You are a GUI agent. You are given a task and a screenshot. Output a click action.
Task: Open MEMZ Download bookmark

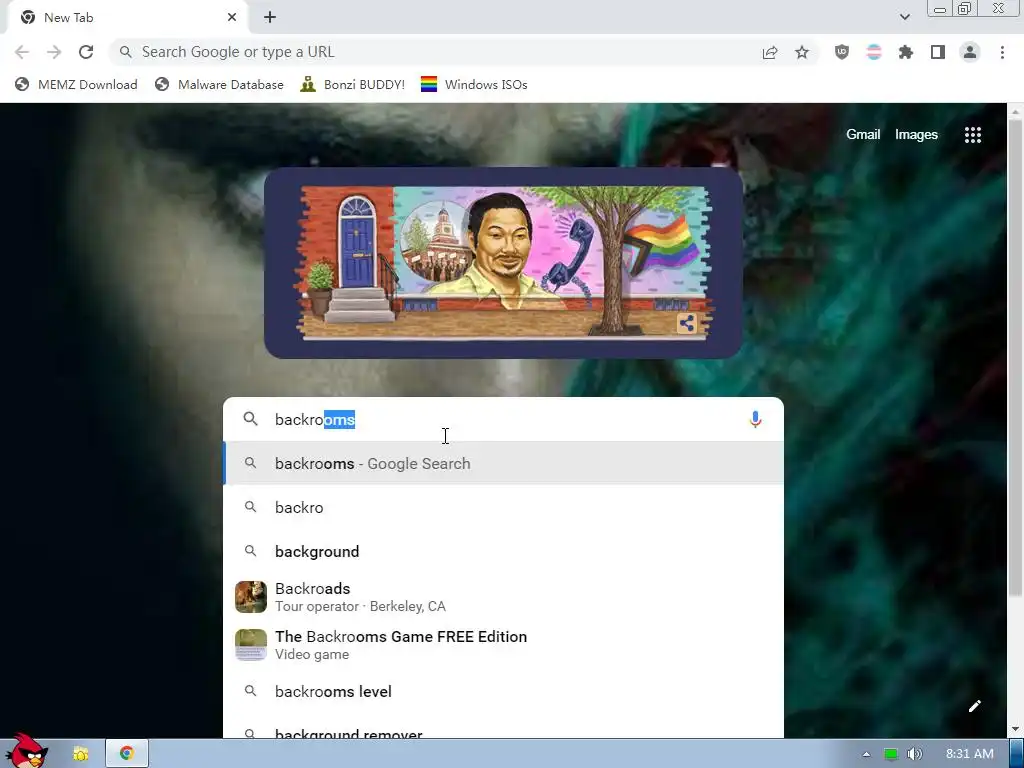[x=76, y=84]
